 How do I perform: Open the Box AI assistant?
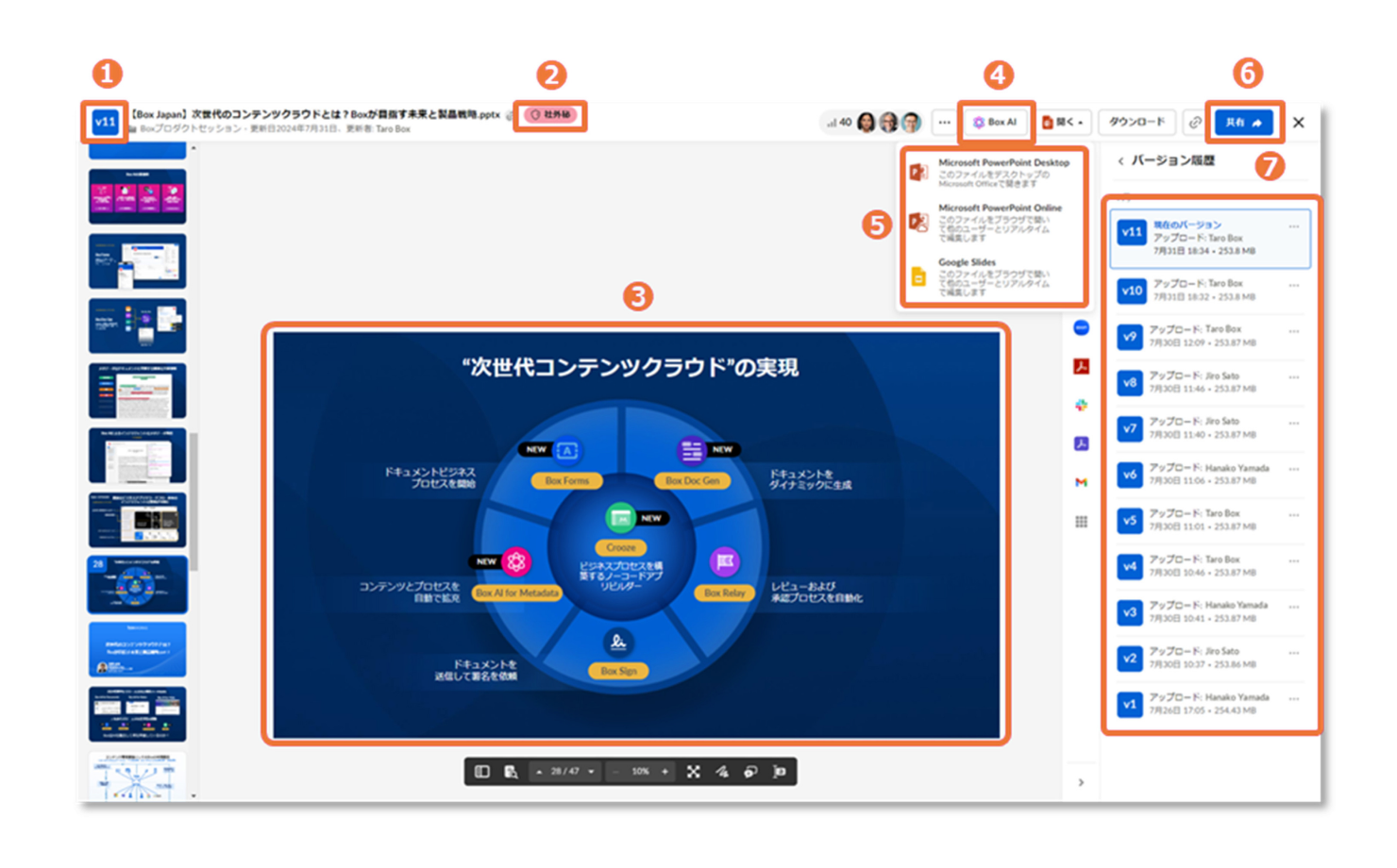click(x=996, y=123)
